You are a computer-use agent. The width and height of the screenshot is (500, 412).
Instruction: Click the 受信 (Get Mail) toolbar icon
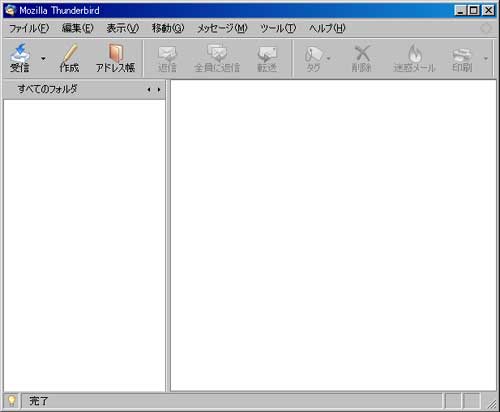20,57
